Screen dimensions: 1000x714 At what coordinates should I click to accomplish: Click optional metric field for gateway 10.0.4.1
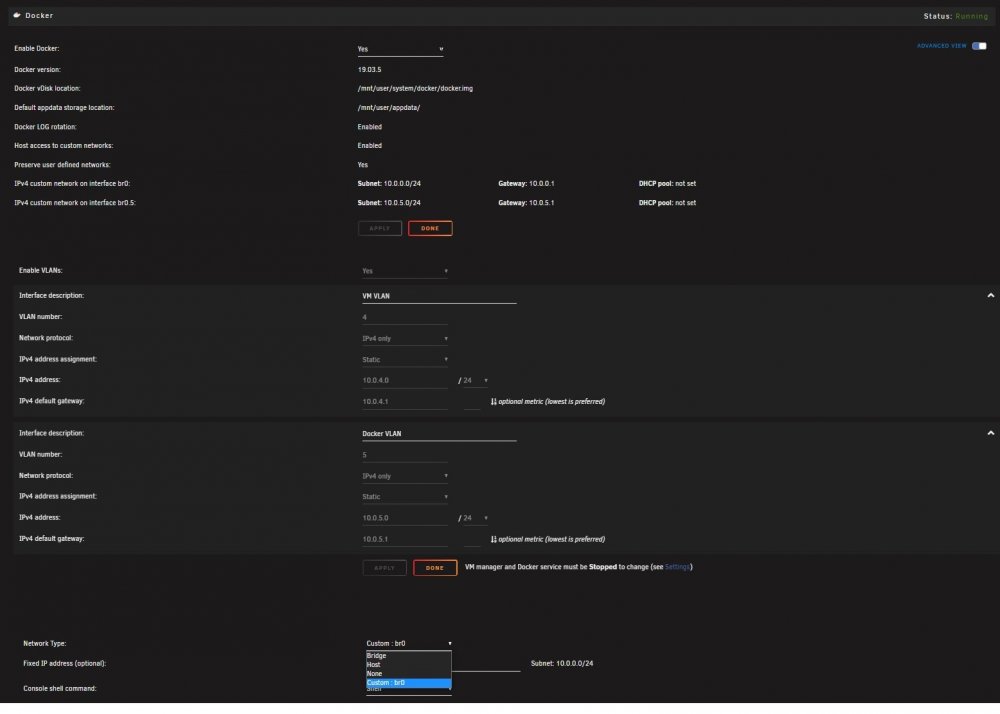click(x=472, y=402)
